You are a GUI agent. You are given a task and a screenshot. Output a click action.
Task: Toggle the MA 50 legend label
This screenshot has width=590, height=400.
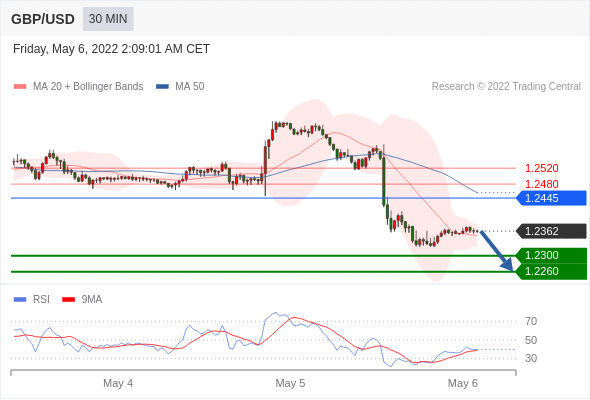coord(190,87)
